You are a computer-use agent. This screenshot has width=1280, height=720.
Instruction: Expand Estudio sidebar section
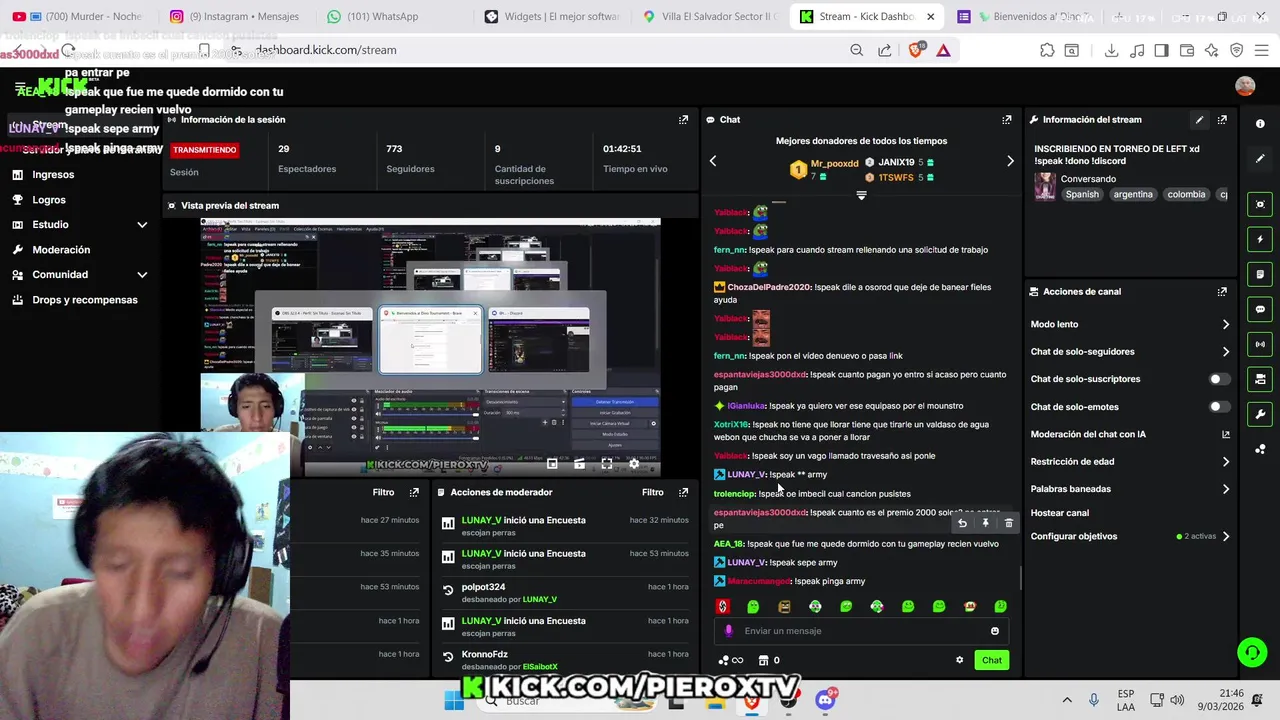(142, 225)
